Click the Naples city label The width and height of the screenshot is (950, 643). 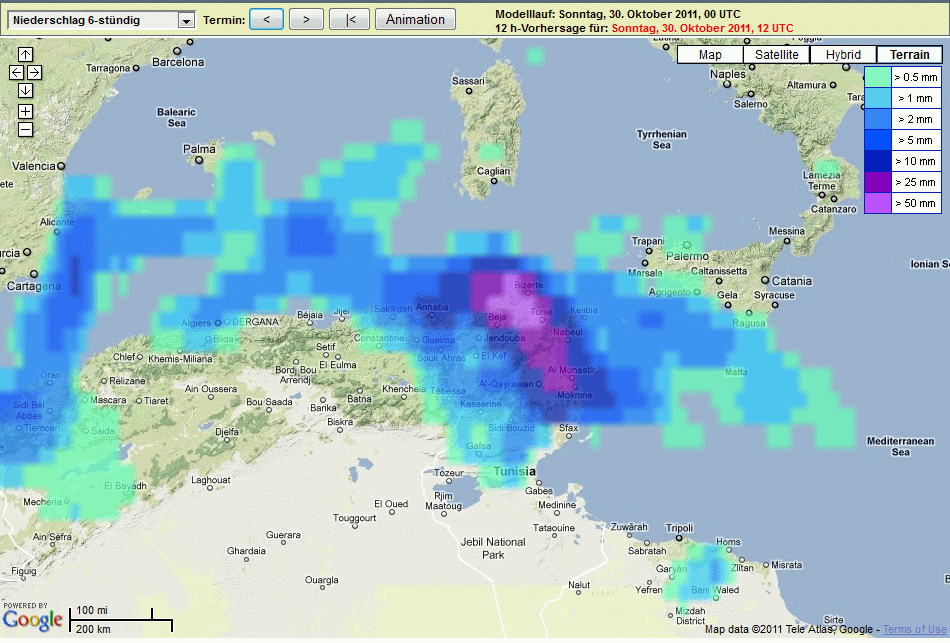728,74
